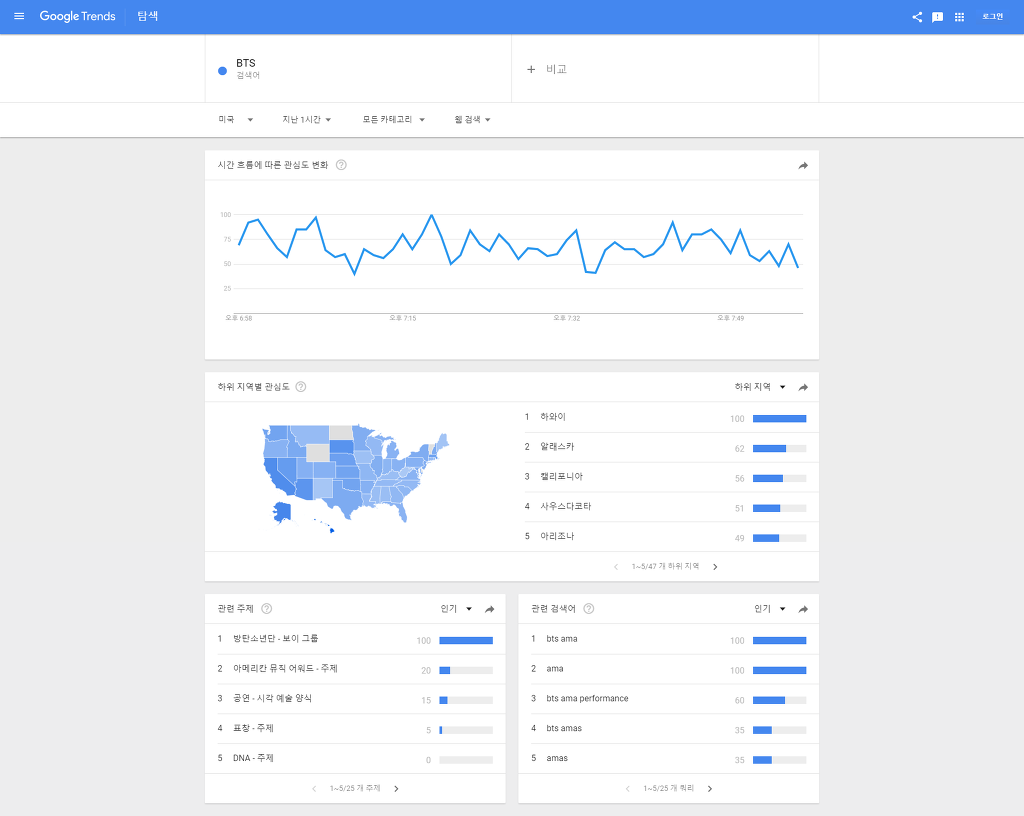The width and height of the screenshot is (1024, 816).
Task: Go to previous page of related topics
Action: 314,789
